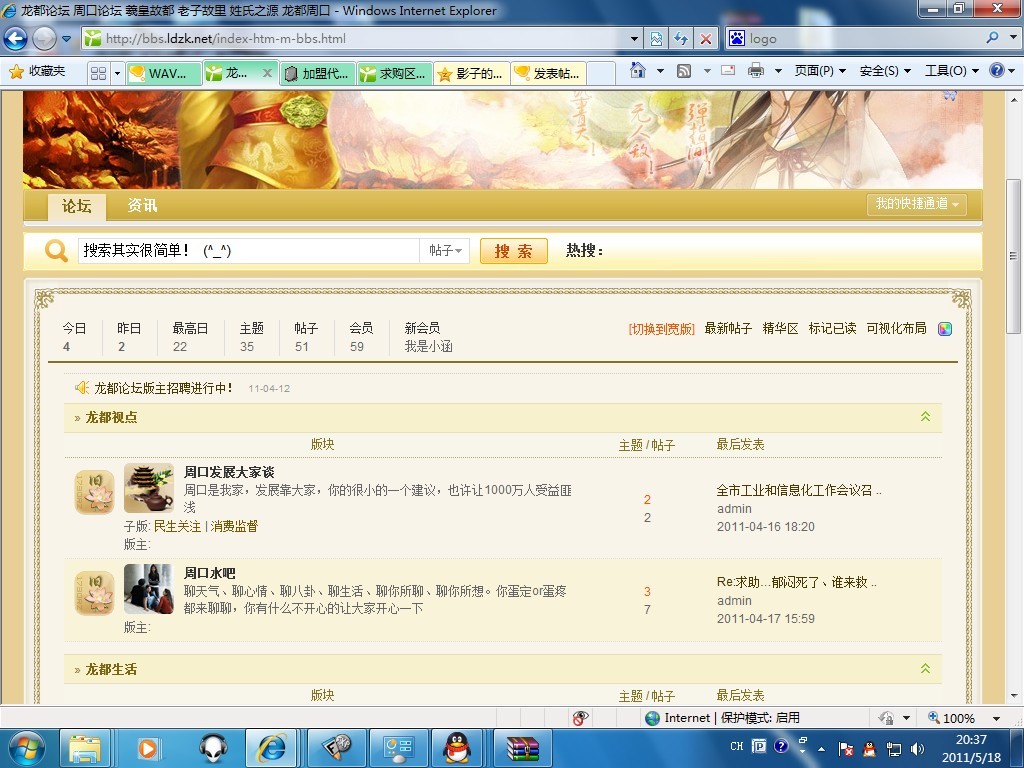Click the forum search text field
1024x768 pixels.
tap(248, 251)
